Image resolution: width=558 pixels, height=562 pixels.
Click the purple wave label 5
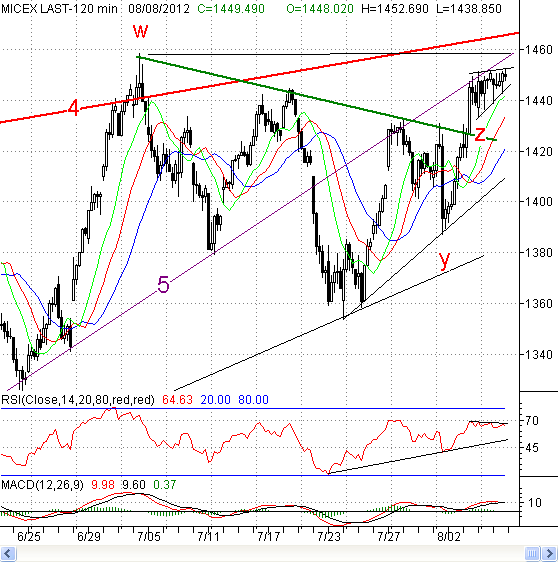(x=163, y=285)
